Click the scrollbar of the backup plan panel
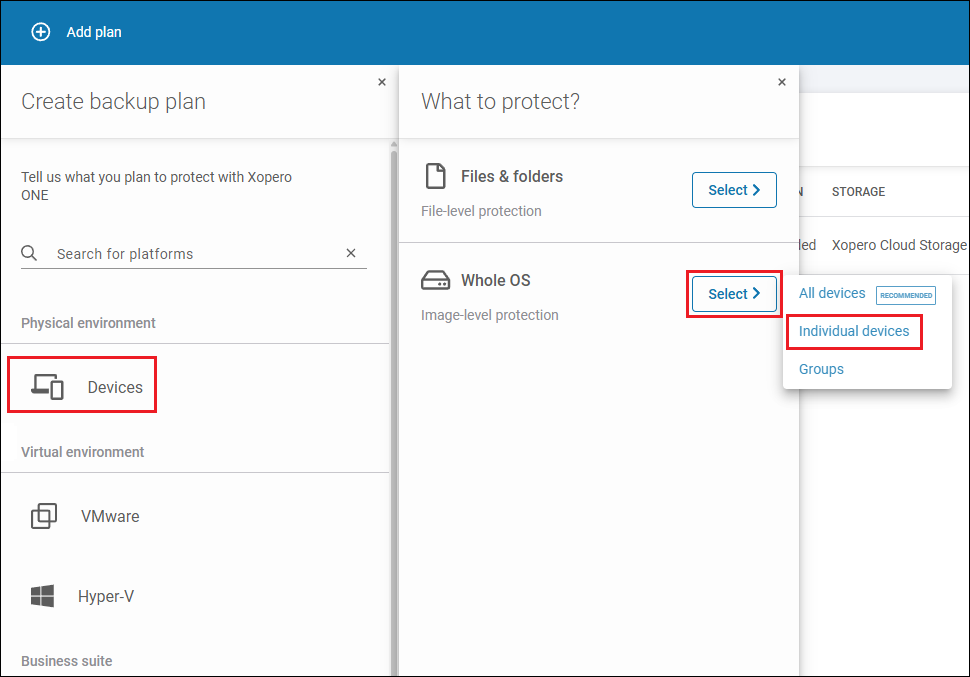970x677 pixels. [392, 300]
